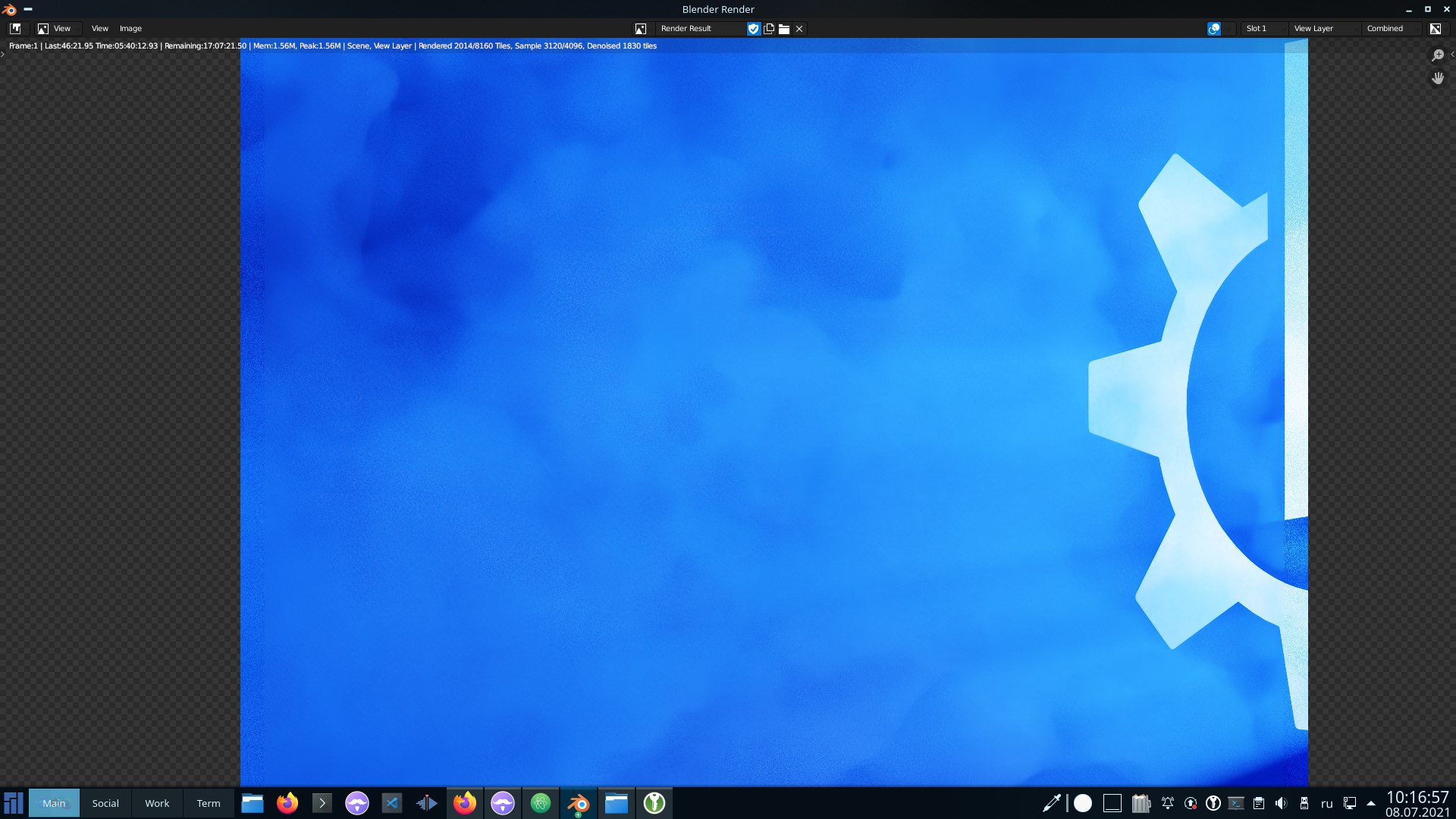The width and height of the screenshot is (1456, 819).
Task: Open the editor type selector in the header
Action: tap(15, 28)
